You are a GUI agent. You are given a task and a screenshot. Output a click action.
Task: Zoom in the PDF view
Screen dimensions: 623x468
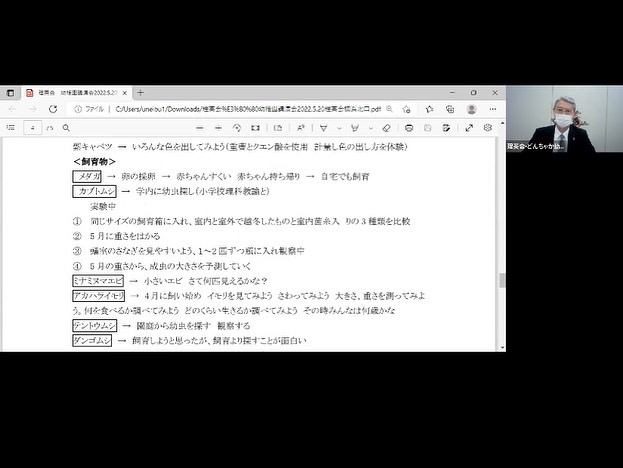click(x=218, y=128)
